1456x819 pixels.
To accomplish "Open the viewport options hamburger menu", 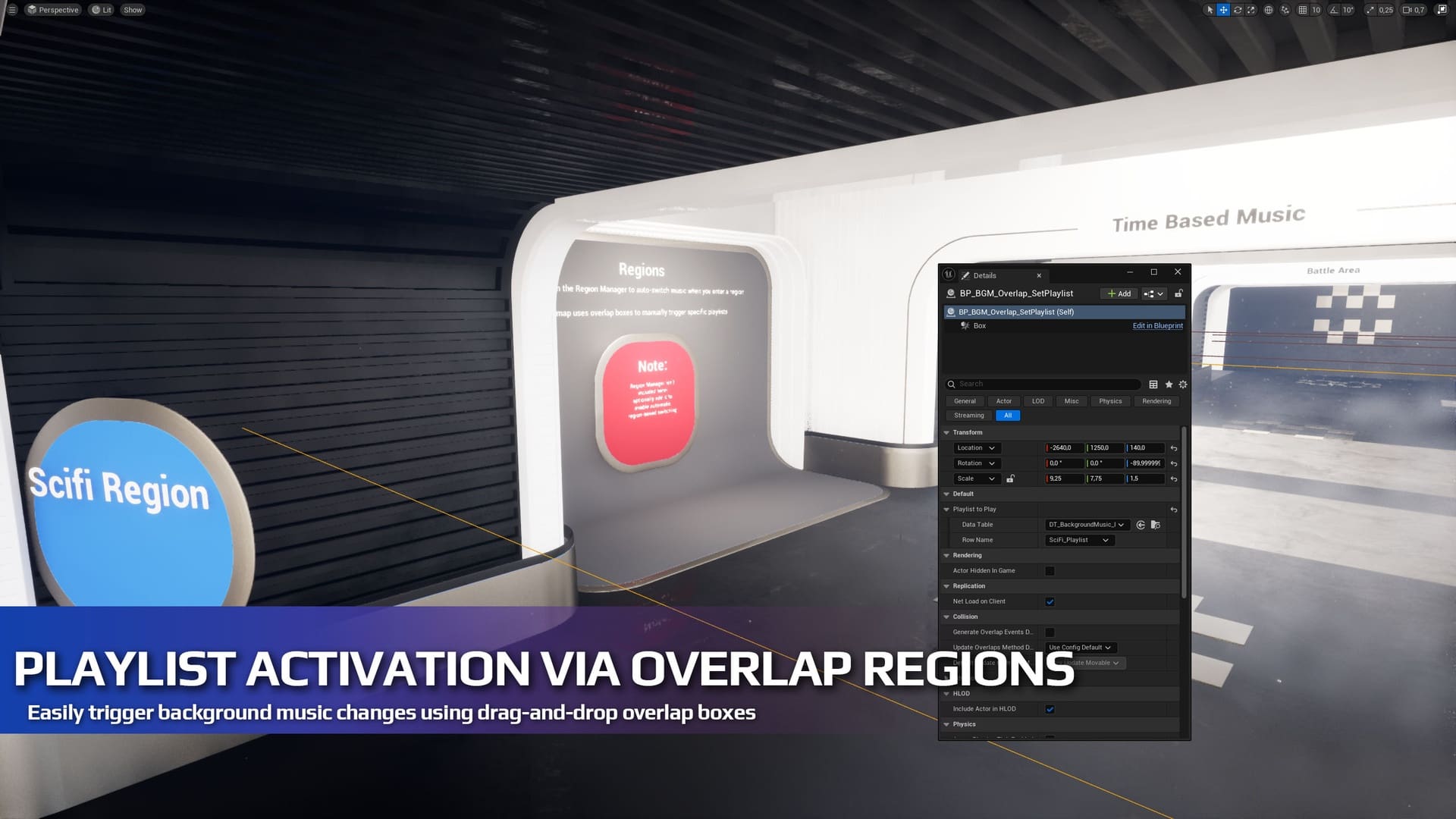I will tap(11, 10).
